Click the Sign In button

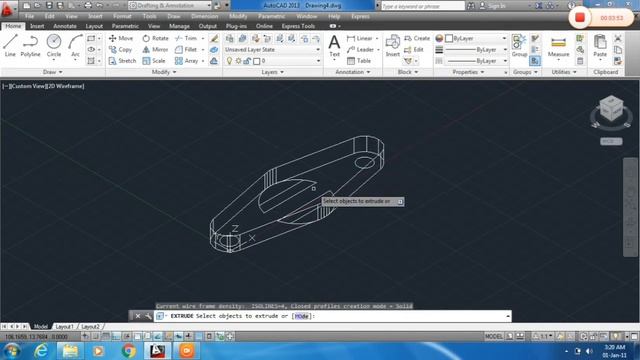492,6
